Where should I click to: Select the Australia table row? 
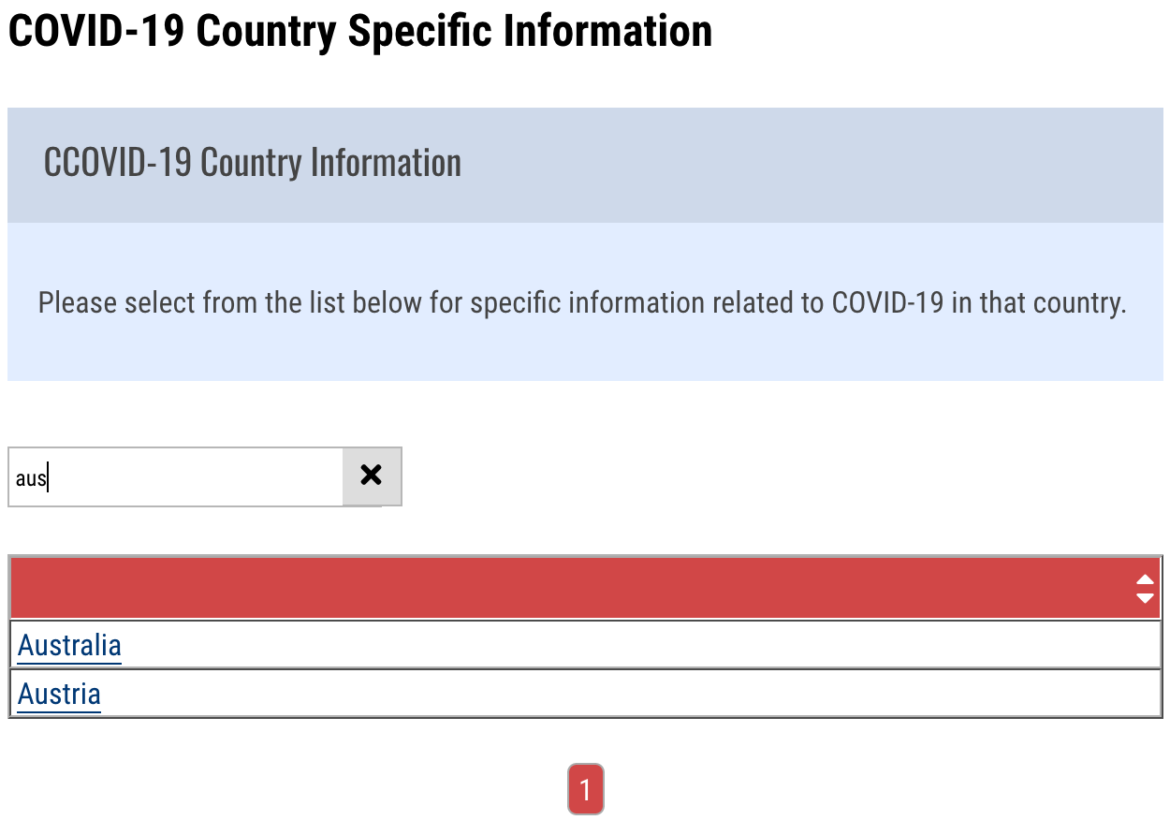pyautogui.click(x=400, y=645)
